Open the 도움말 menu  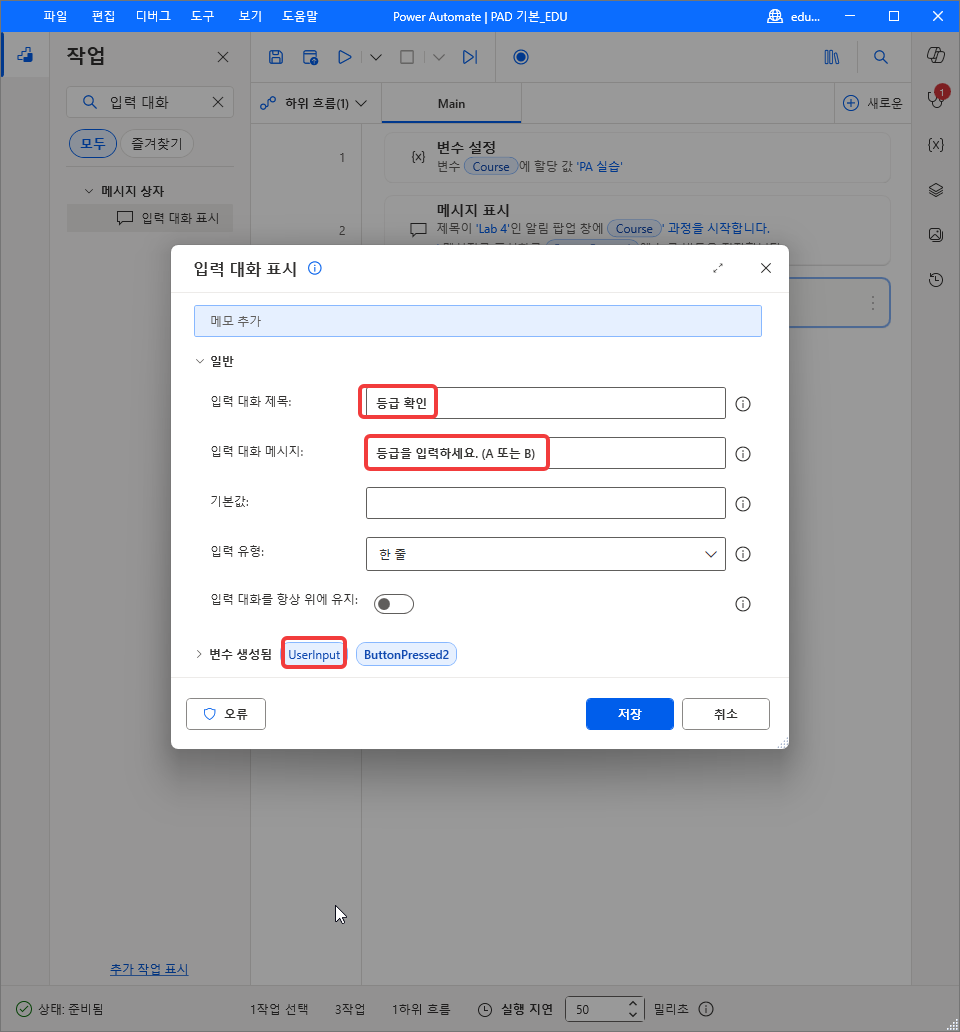tap(300, 16)
